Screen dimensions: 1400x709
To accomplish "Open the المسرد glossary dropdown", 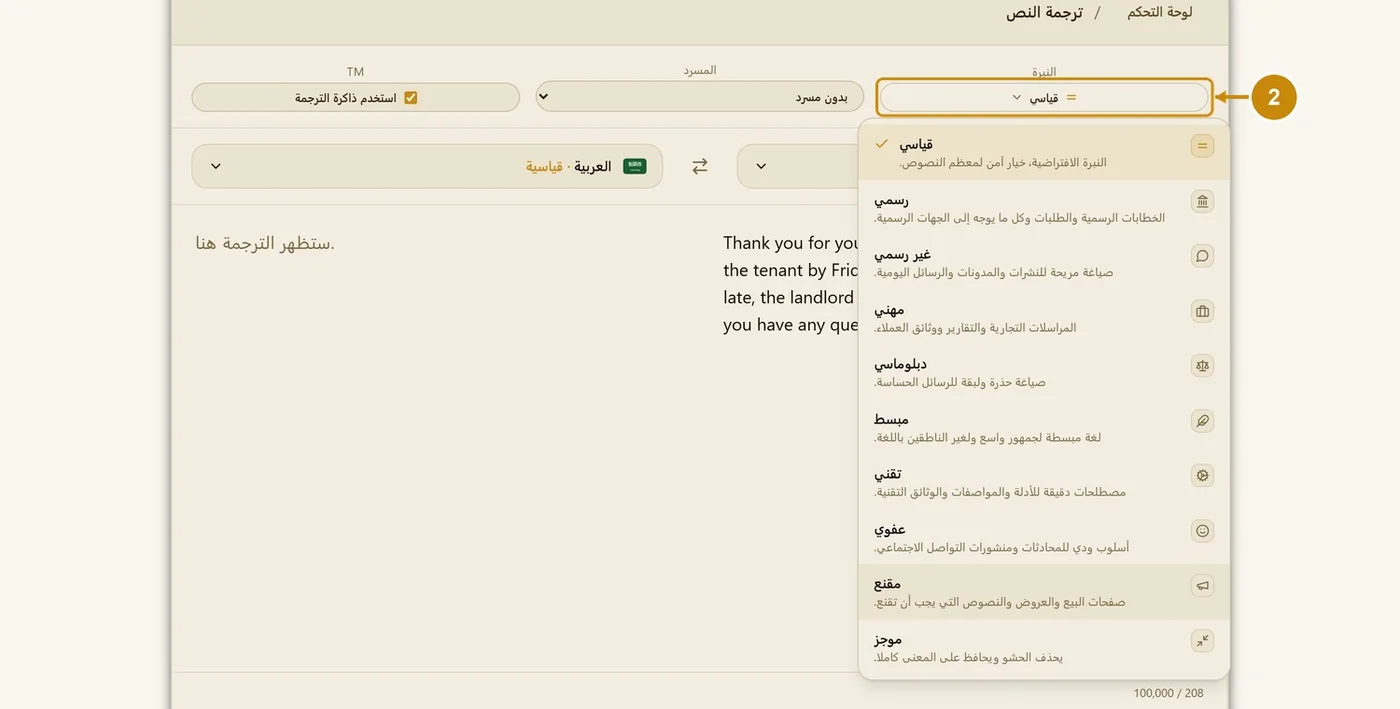I will coord(700,97).
